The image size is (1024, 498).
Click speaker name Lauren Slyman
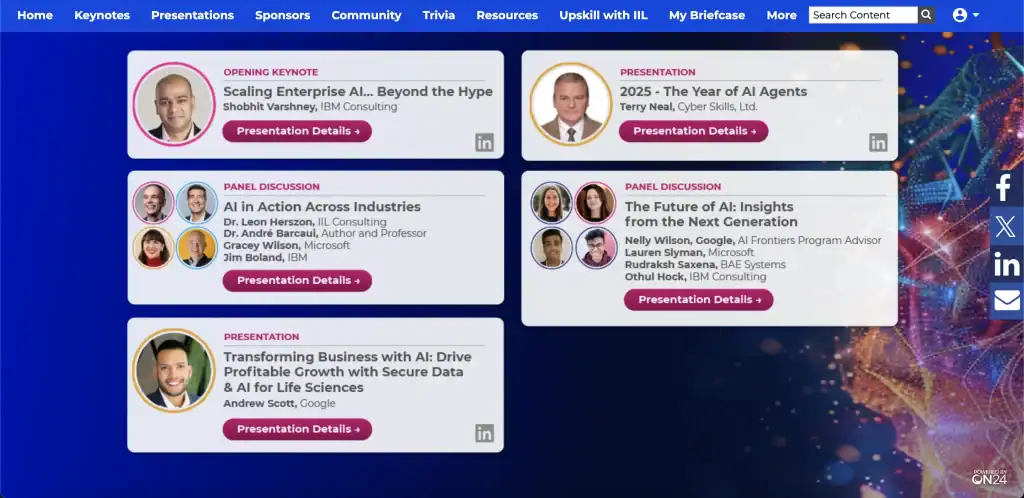coord(665,252)
